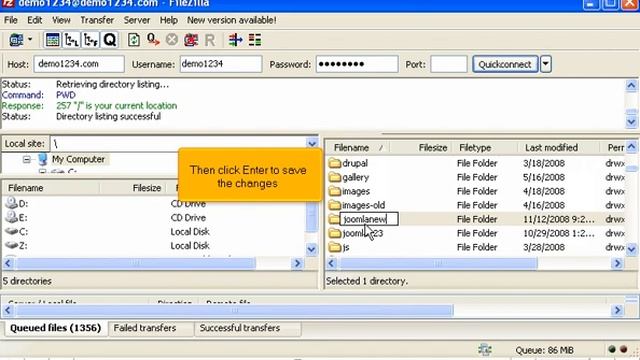Click the remote list horizontal scrollbar thumb
The image size is (640, 360).
(438, 263)
